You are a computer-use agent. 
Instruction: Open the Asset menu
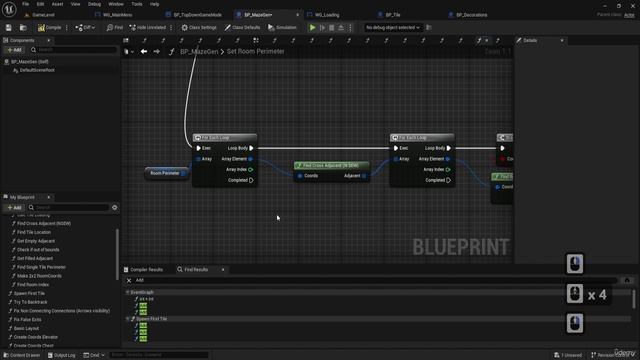pos(57,4)
